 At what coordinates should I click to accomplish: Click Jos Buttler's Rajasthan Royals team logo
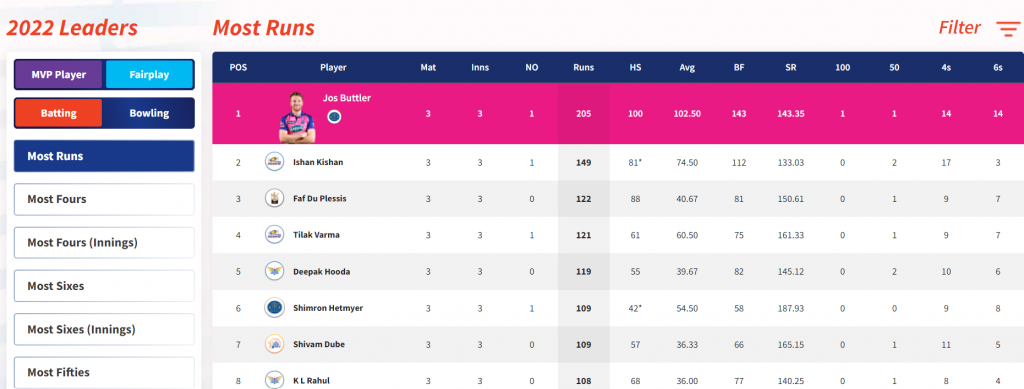pyautogui.click(x=334, y=117)
